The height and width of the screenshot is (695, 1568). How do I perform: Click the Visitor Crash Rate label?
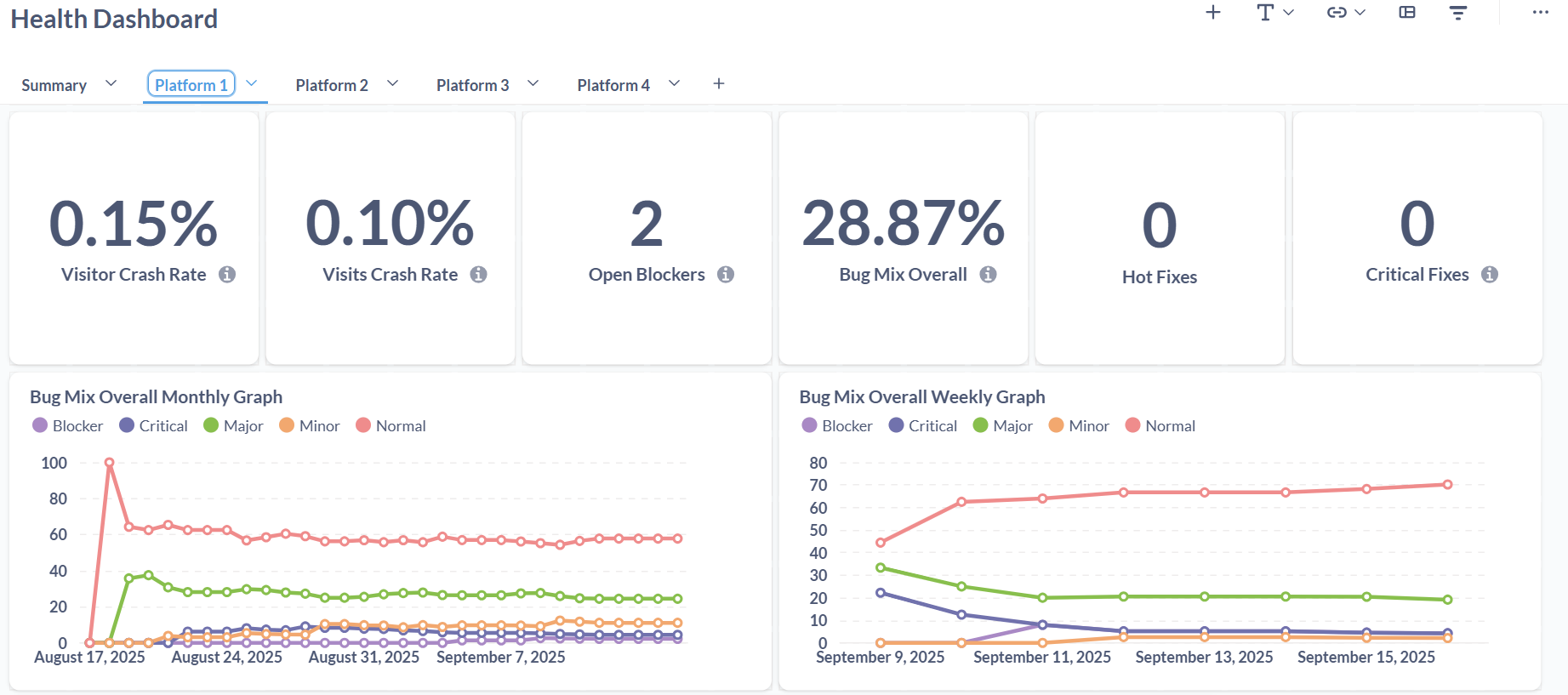pyautogui.click(x=134, y=275)
